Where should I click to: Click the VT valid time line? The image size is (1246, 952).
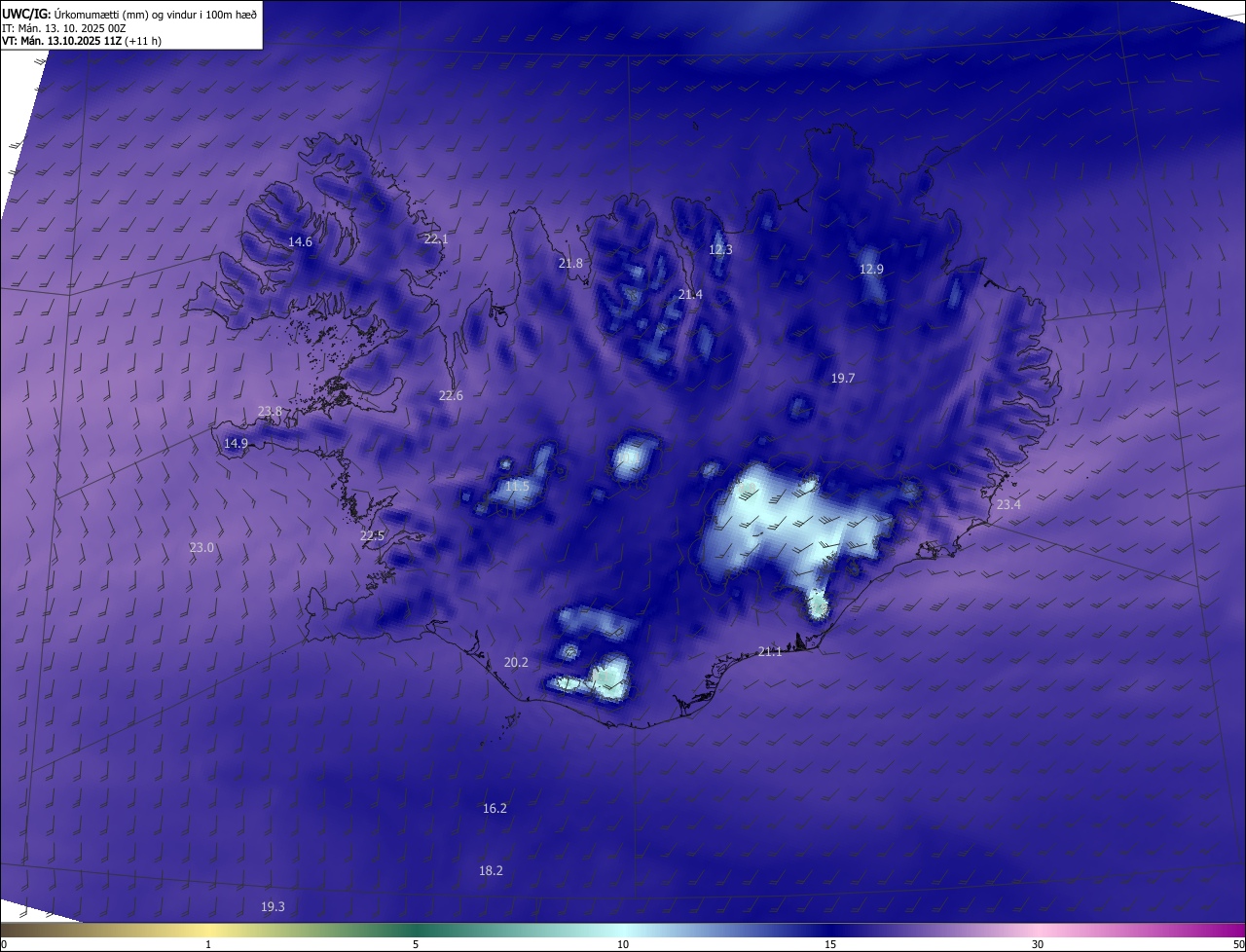pyautogui.click(x=81, y=42)
